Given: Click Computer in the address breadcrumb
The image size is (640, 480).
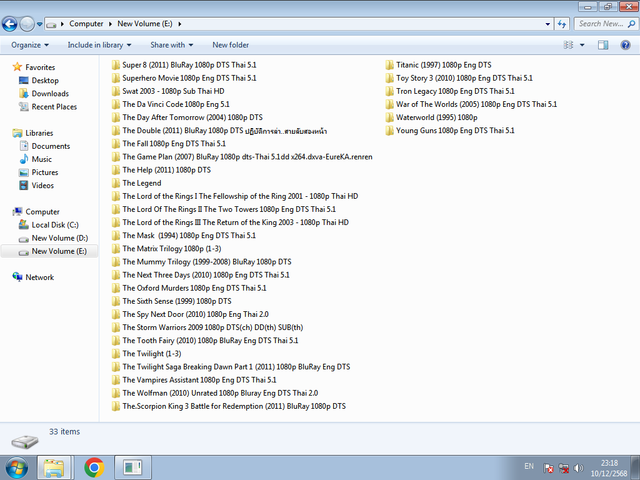Looking at the screenshot, I should pos(86,24).
